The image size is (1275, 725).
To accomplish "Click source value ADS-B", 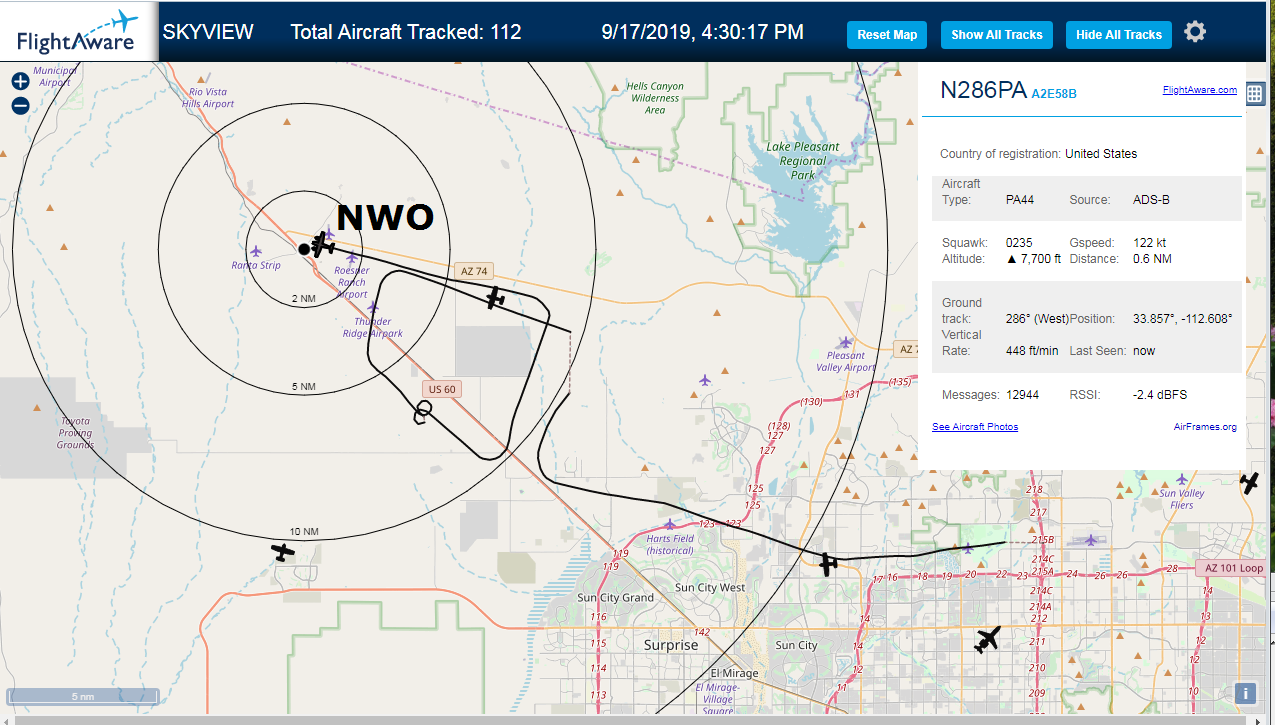I will [x=1151, y=200].
